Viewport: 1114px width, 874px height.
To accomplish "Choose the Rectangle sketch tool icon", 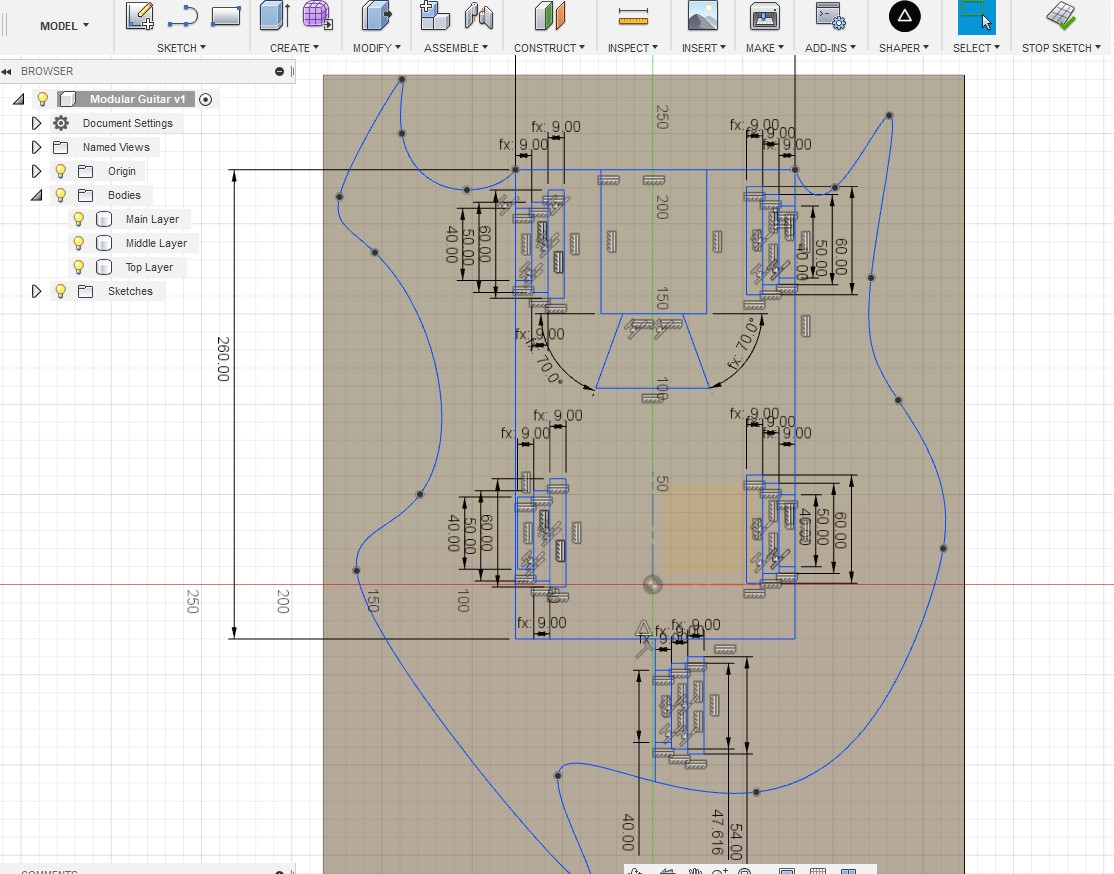I will [x=227, y=15].
